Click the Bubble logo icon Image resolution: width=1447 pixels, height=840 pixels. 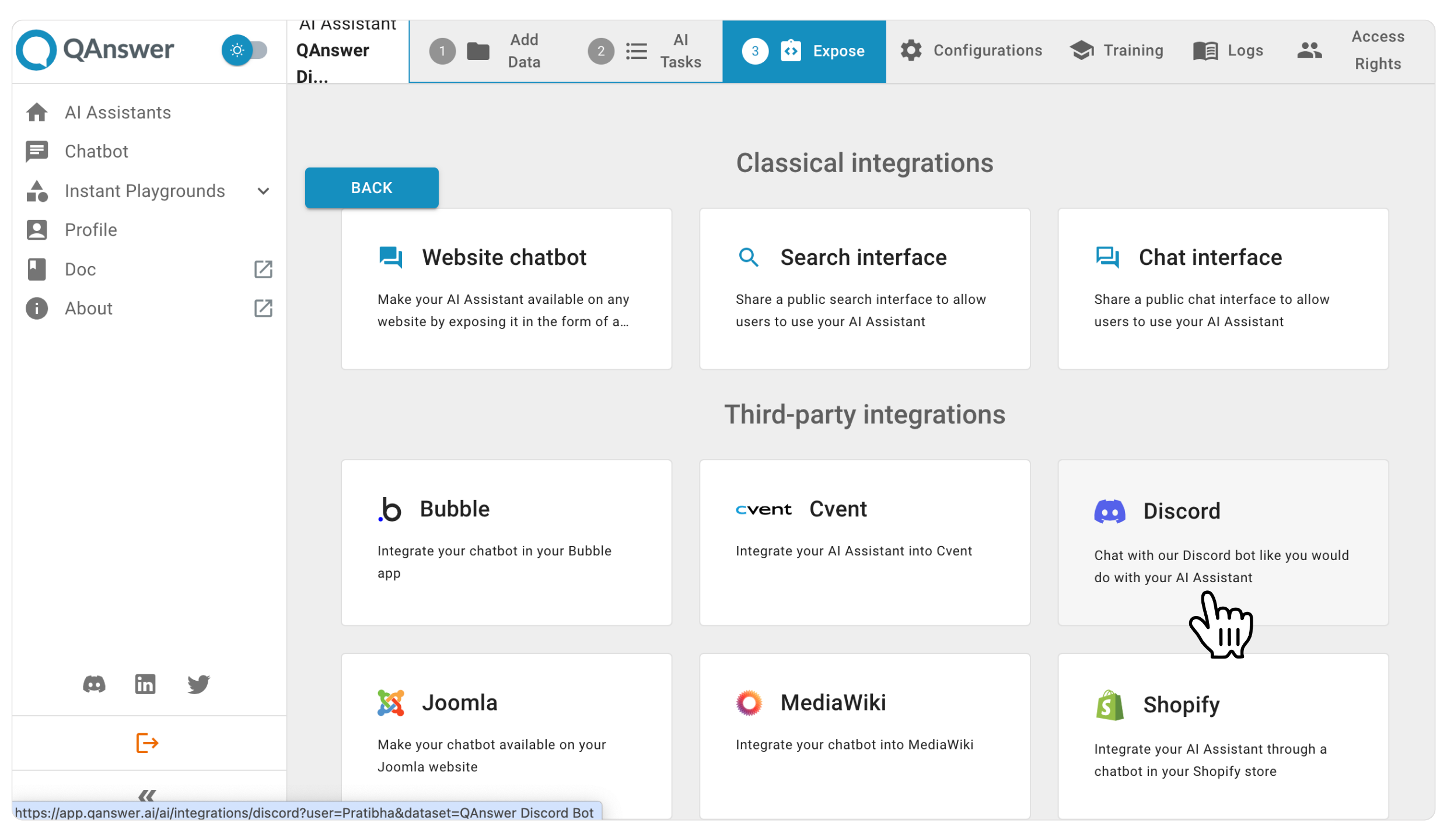(390, 509)
